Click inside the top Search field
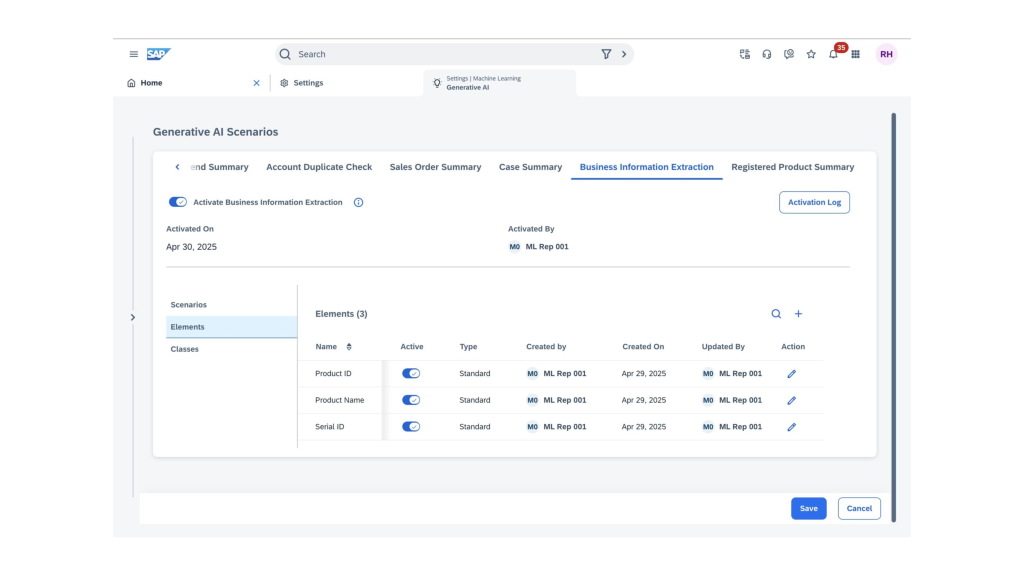The height and width of the screenshot is (576, 1024). 440,54
